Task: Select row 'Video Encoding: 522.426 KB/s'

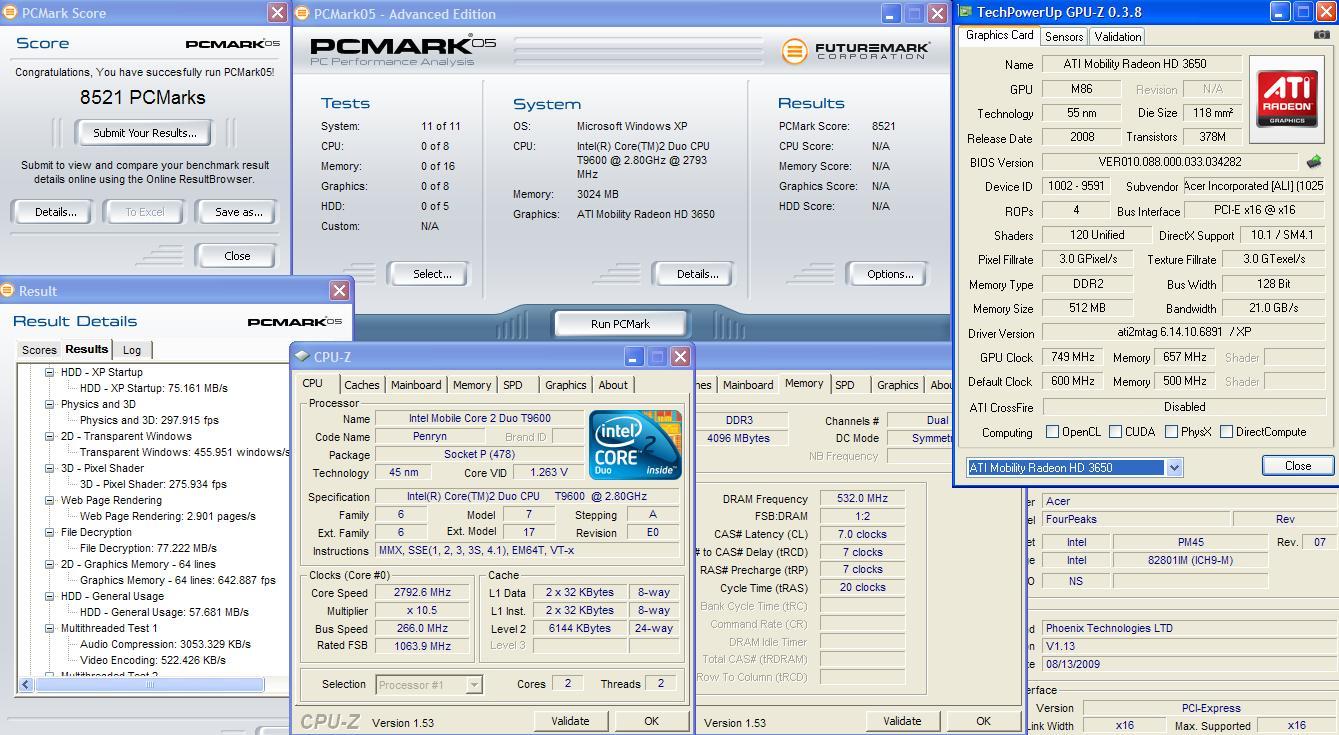Action: click(153, 660)
